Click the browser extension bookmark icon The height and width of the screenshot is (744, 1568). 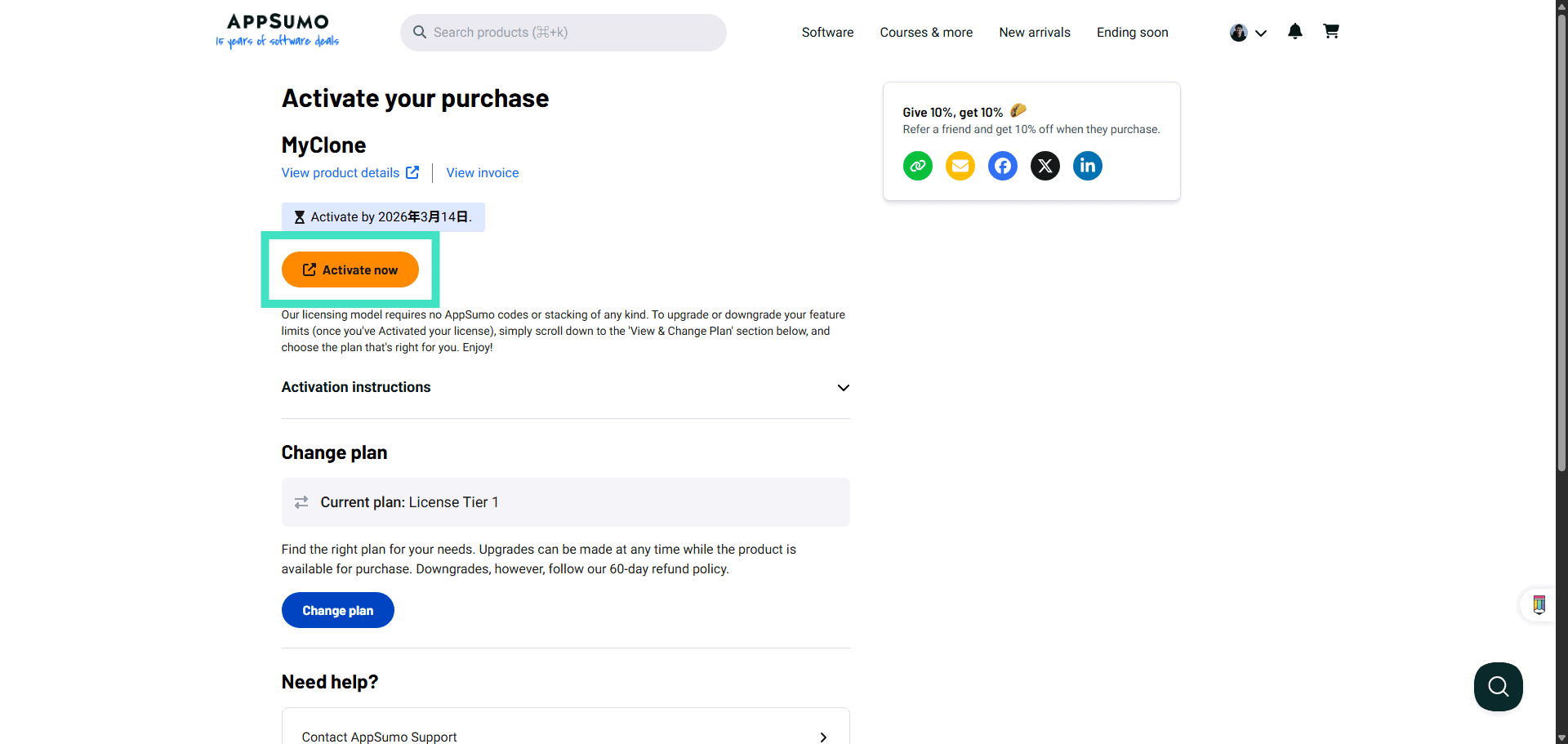click(1539, 604)
